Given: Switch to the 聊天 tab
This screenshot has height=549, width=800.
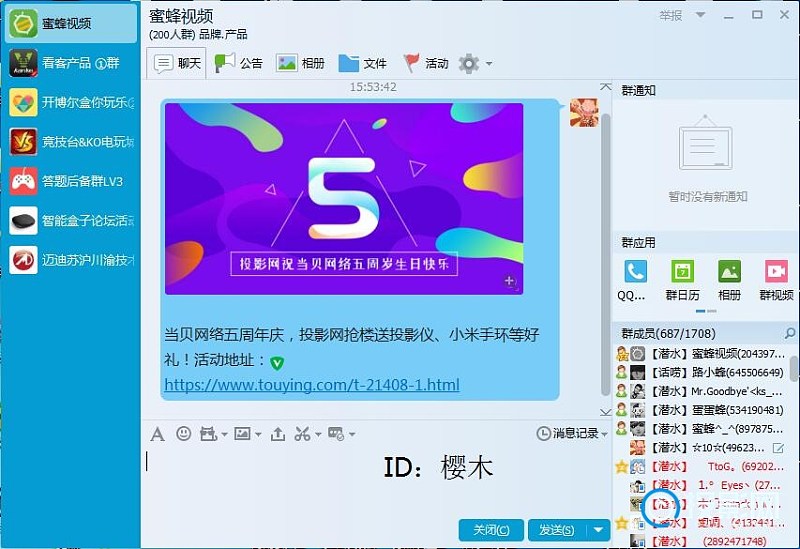Looking at the screenshot, I should (x=177, y=63).
